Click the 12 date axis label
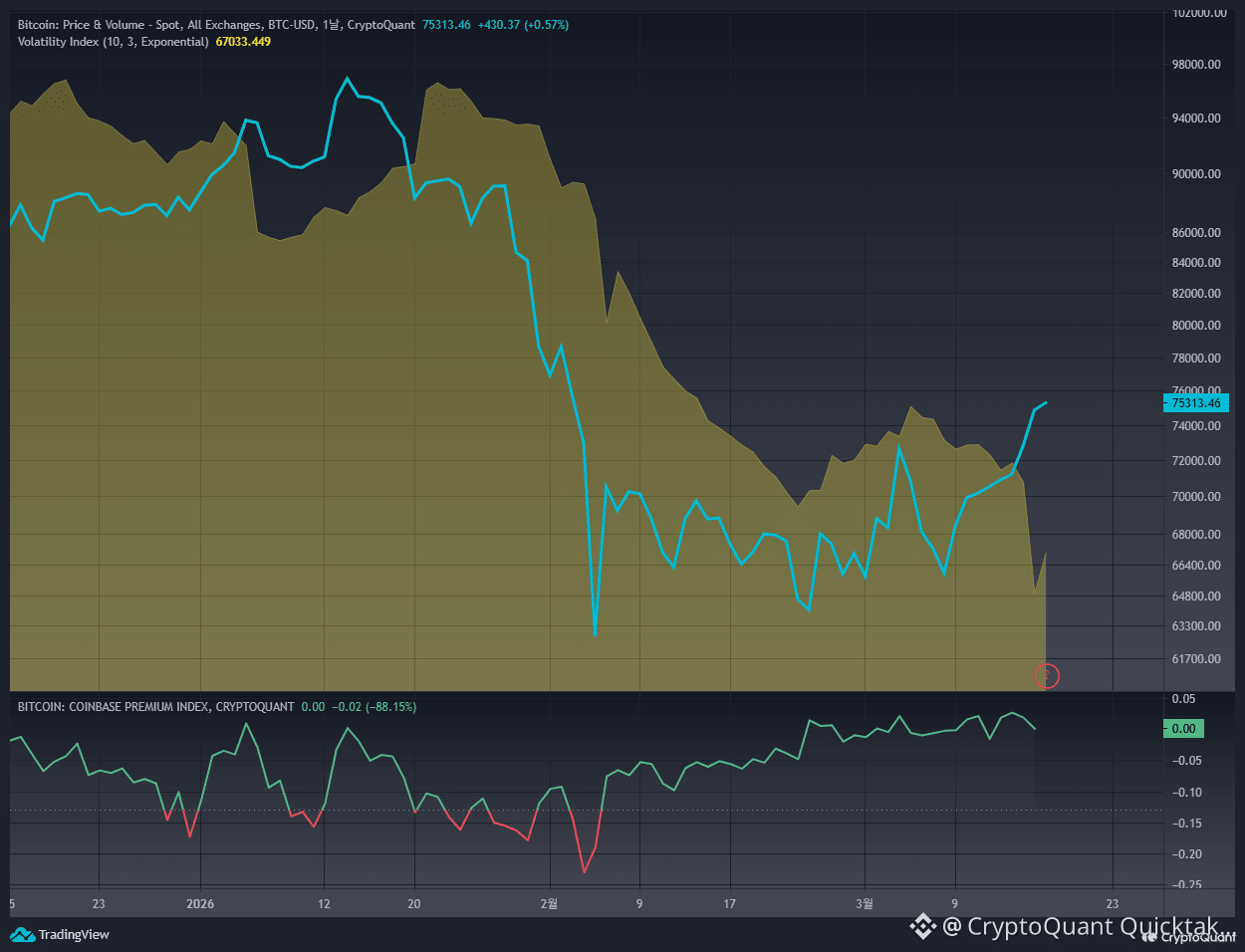Screen dimensions: 1245x952 pos(324,904)
